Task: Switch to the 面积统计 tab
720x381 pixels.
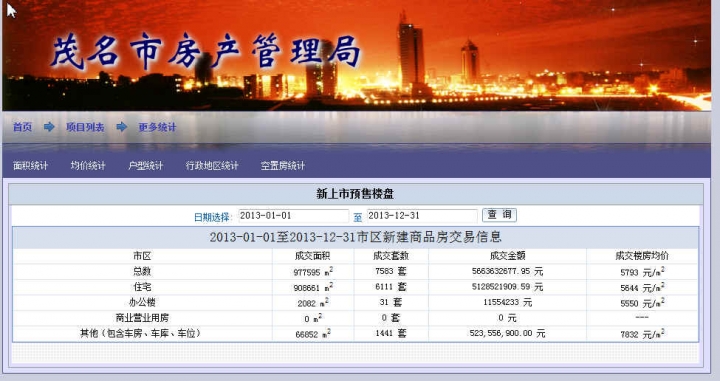Action: [30, 166]
